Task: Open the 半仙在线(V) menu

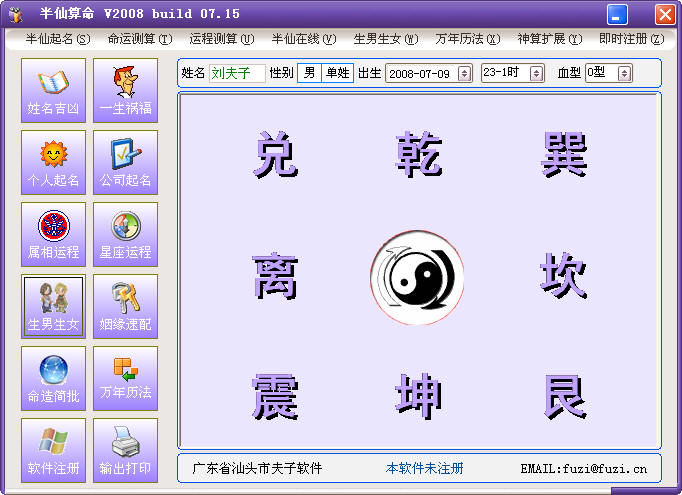Action: click(x=304, y=39)
